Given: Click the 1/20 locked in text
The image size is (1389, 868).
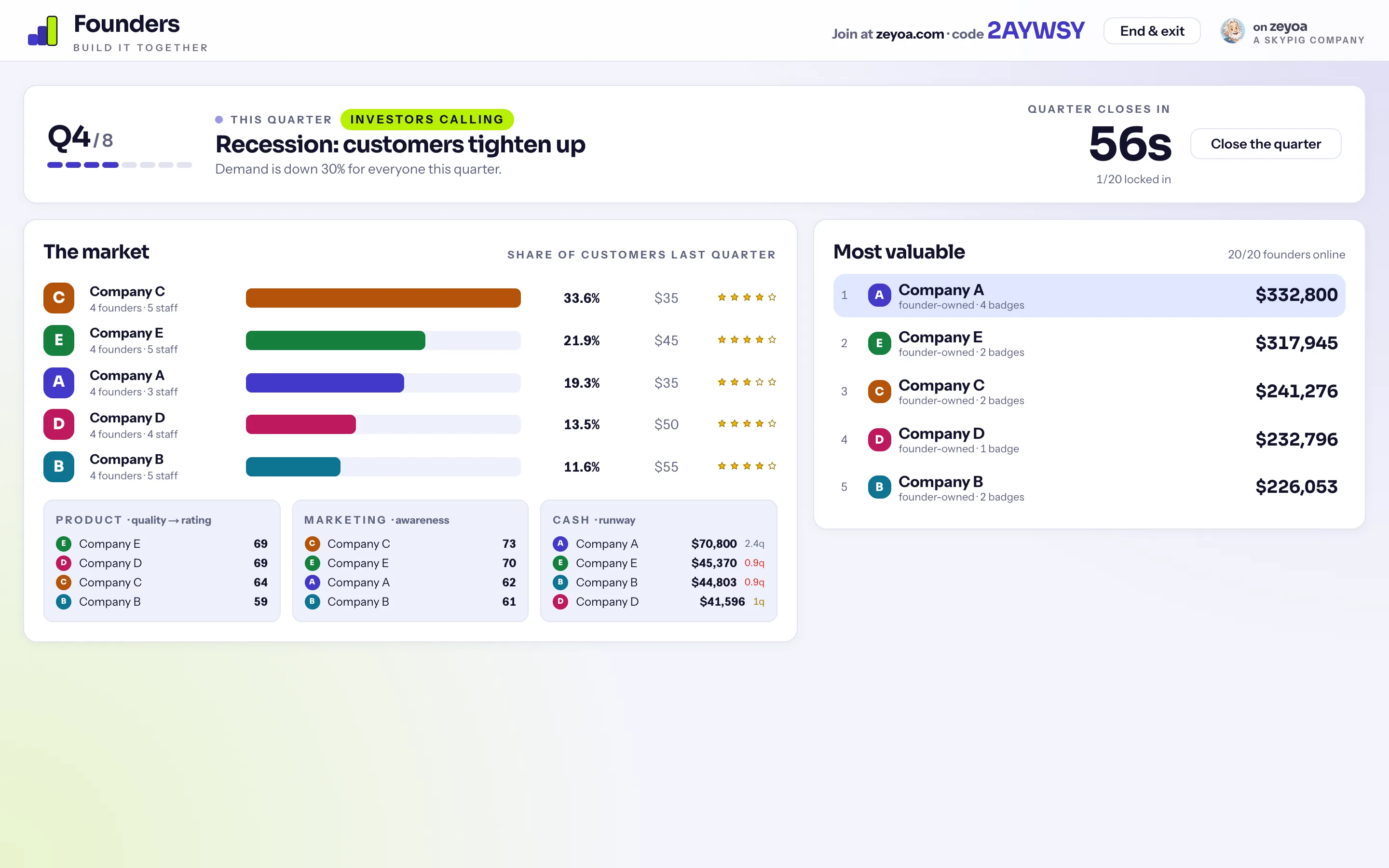Looking at the screenshot, I should click(1133, 179).
